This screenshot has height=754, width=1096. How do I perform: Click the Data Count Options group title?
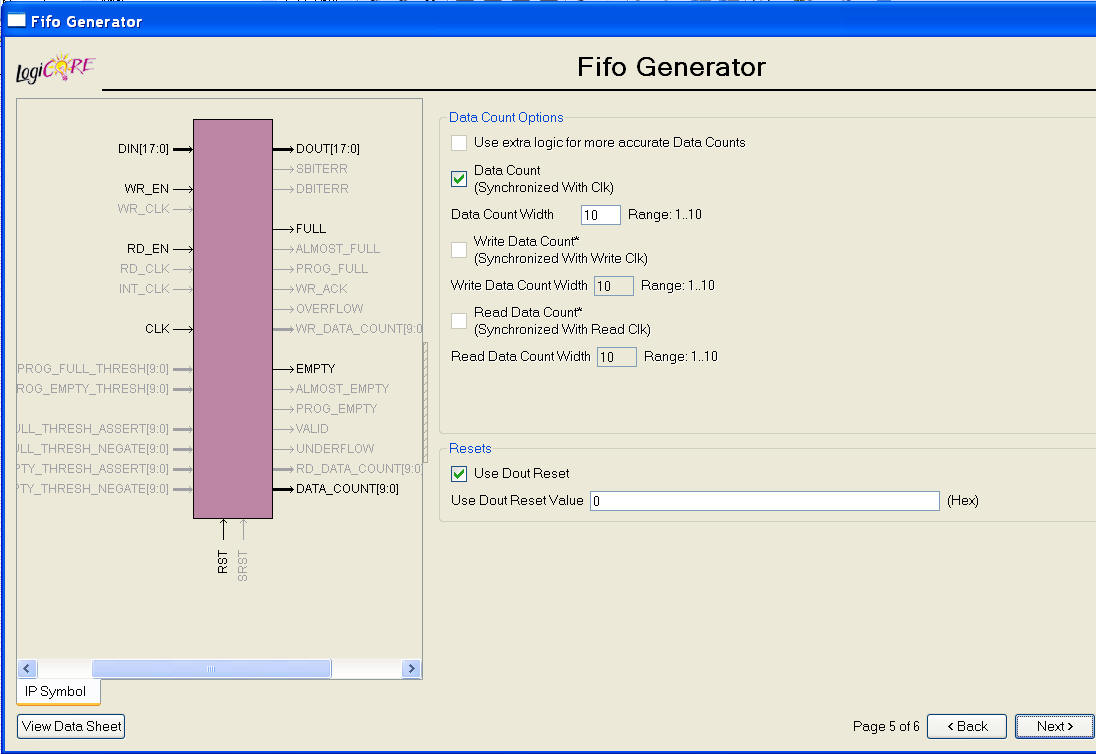point(506,117)
